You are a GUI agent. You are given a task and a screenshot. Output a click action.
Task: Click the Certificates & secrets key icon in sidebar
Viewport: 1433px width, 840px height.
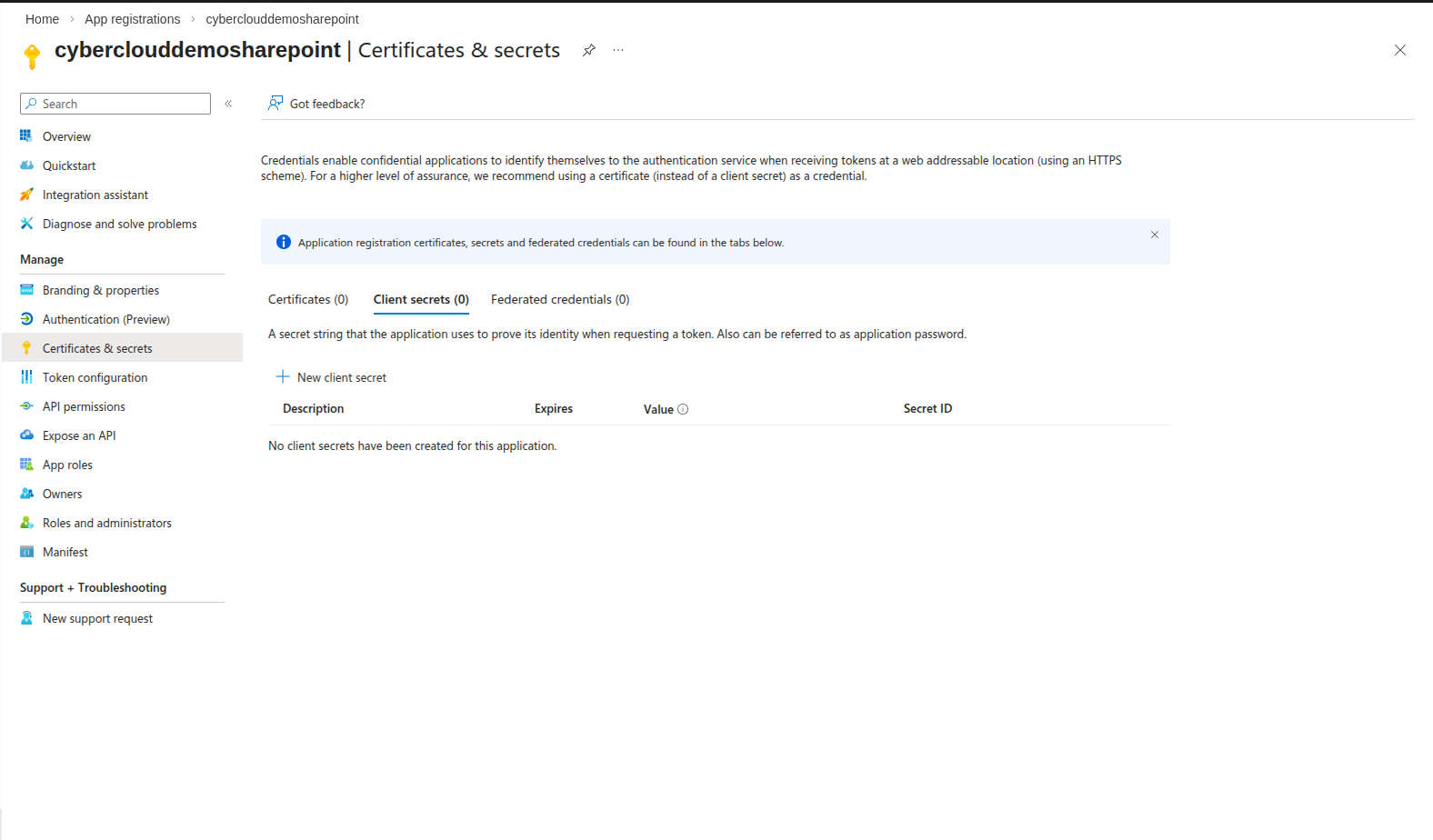[26, 348]
